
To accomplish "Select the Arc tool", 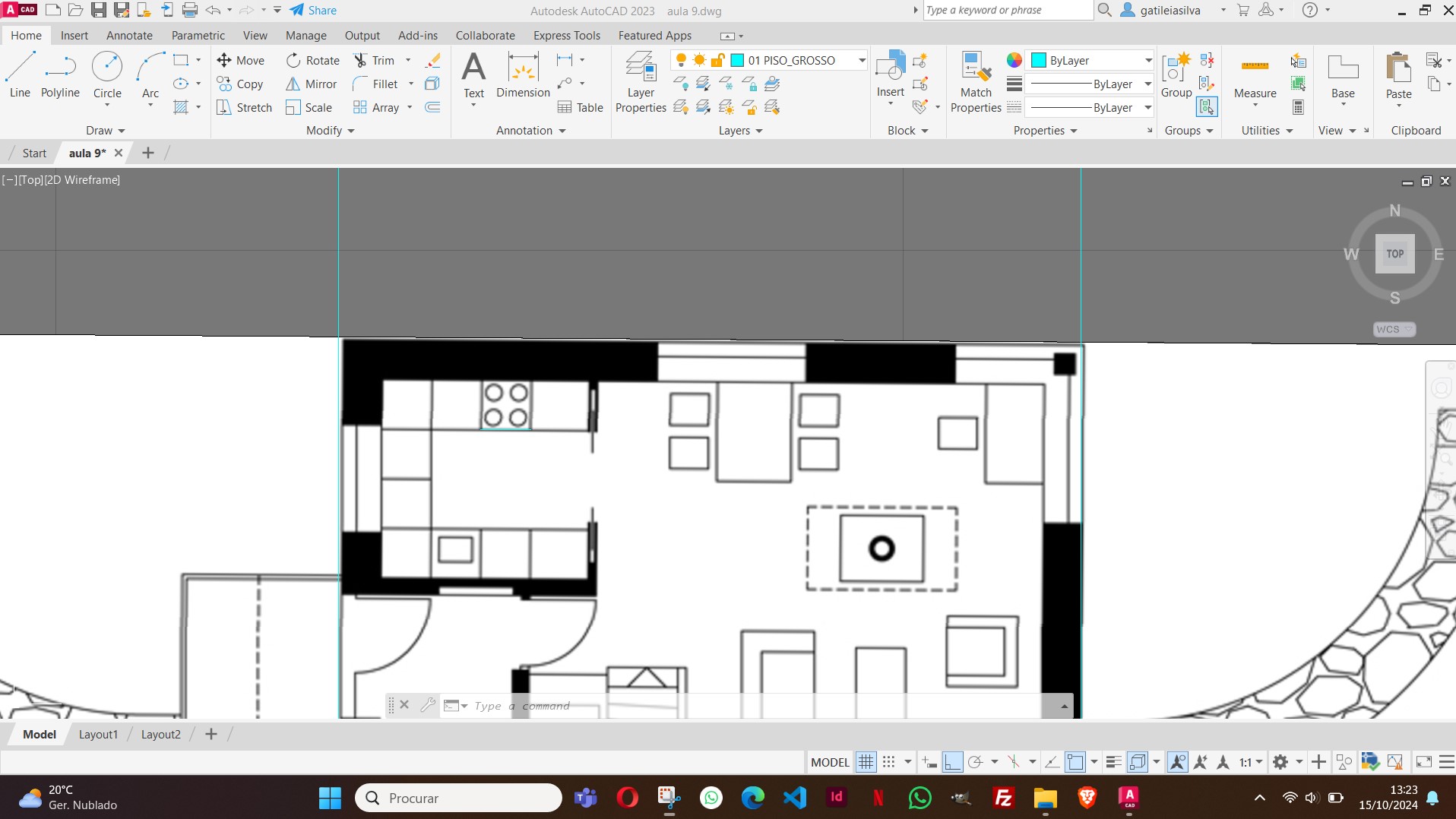I will (x=150, y=75).
